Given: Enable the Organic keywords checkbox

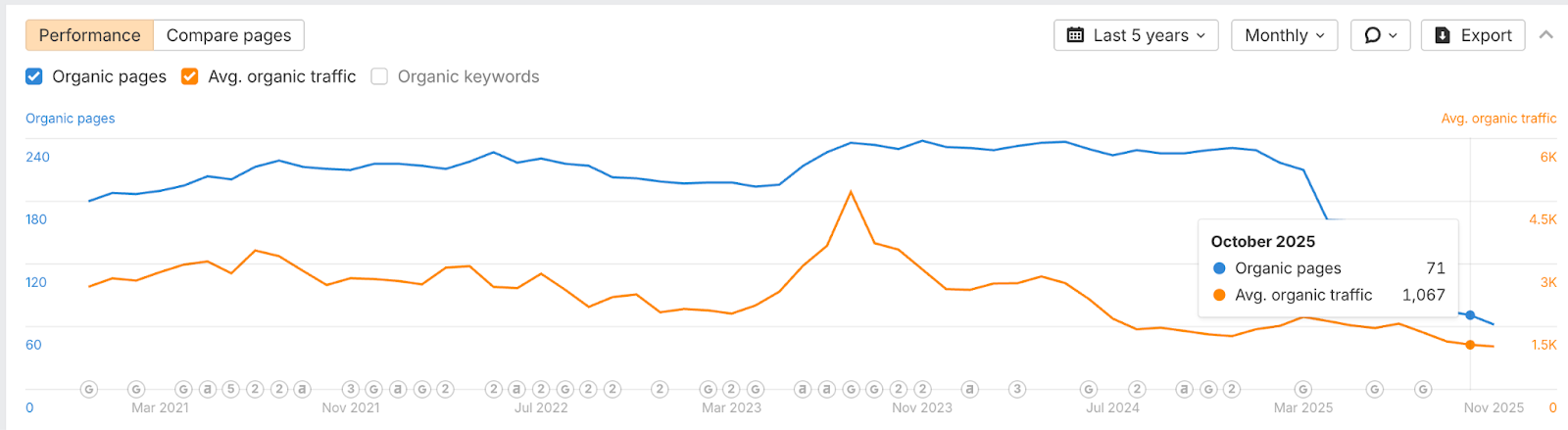Looking at the screenshot, I should point(379,76).
